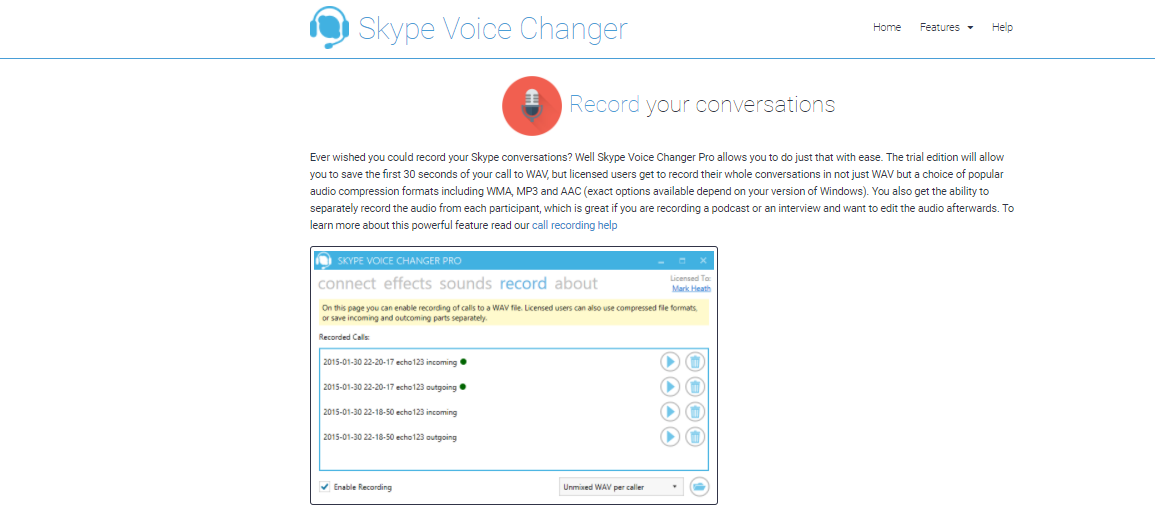Screen dimensions: 1155x507
Task: Play the 22-20-17 echo123 incoming recording
Action: coord(670,362)
